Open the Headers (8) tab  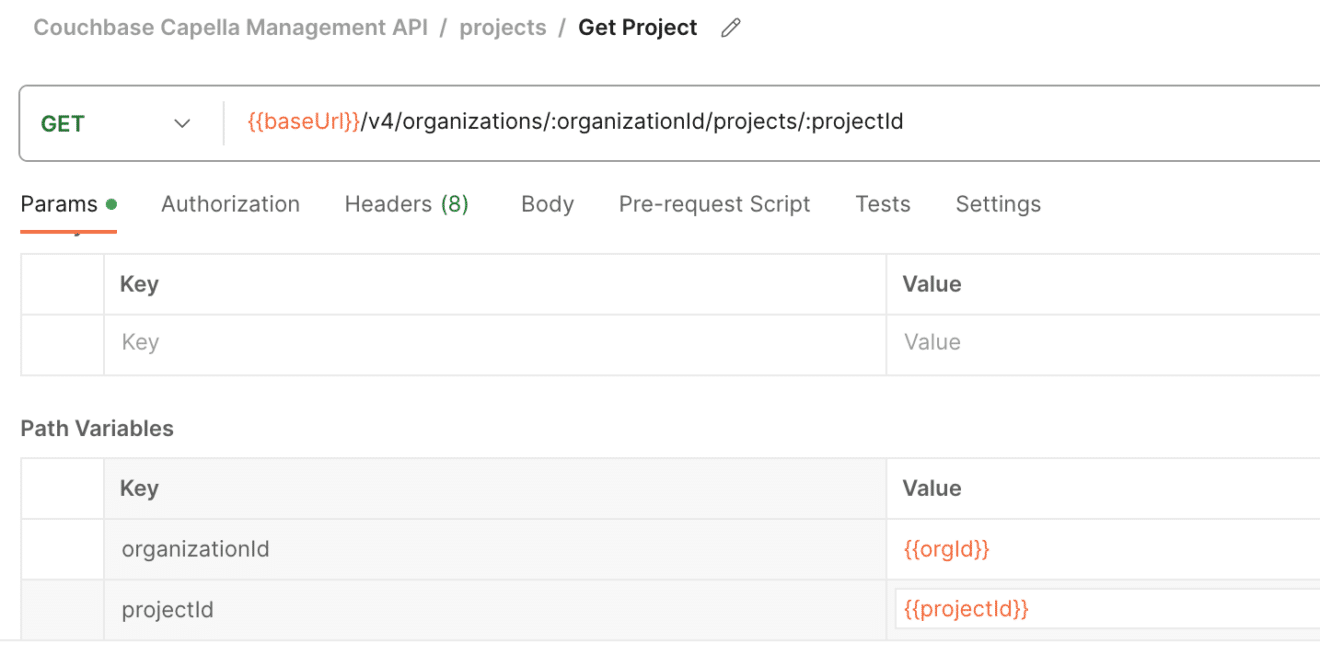pyautogui.click(x=405, y=203)
